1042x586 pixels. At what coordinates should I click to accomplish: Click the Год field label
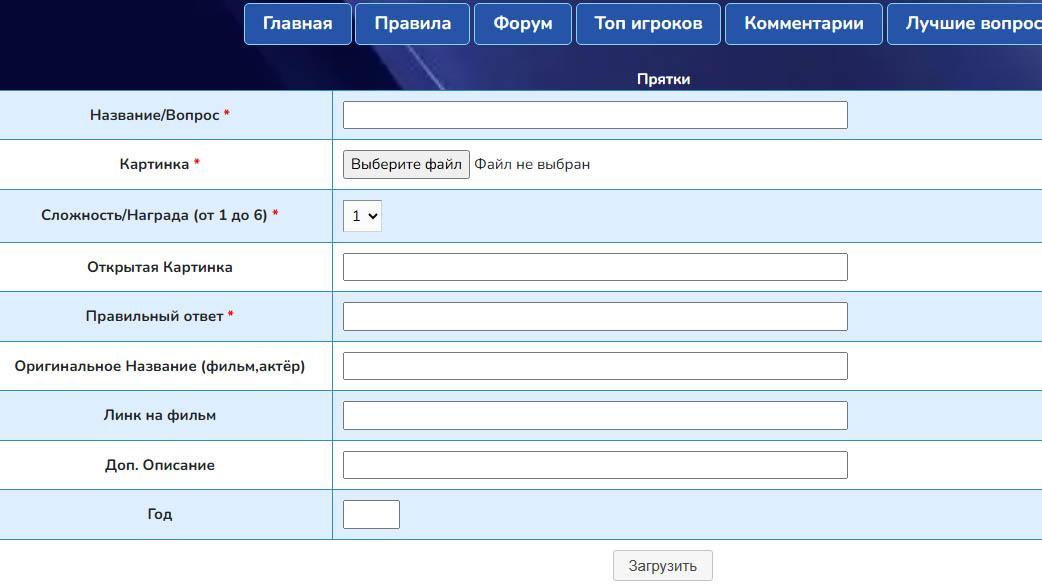[160, 514]
